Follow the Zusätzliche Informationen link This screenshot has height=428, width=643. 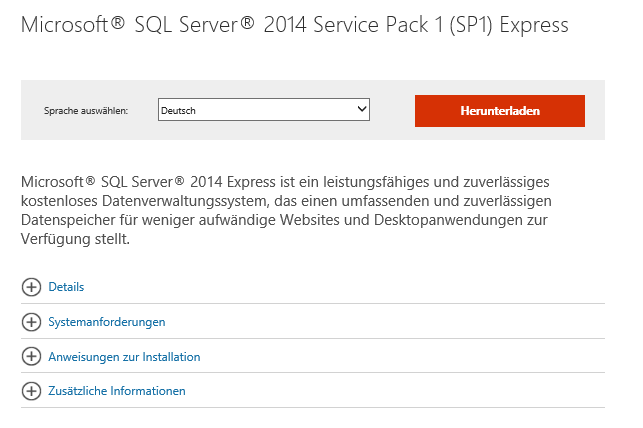[x=116, y=391]
